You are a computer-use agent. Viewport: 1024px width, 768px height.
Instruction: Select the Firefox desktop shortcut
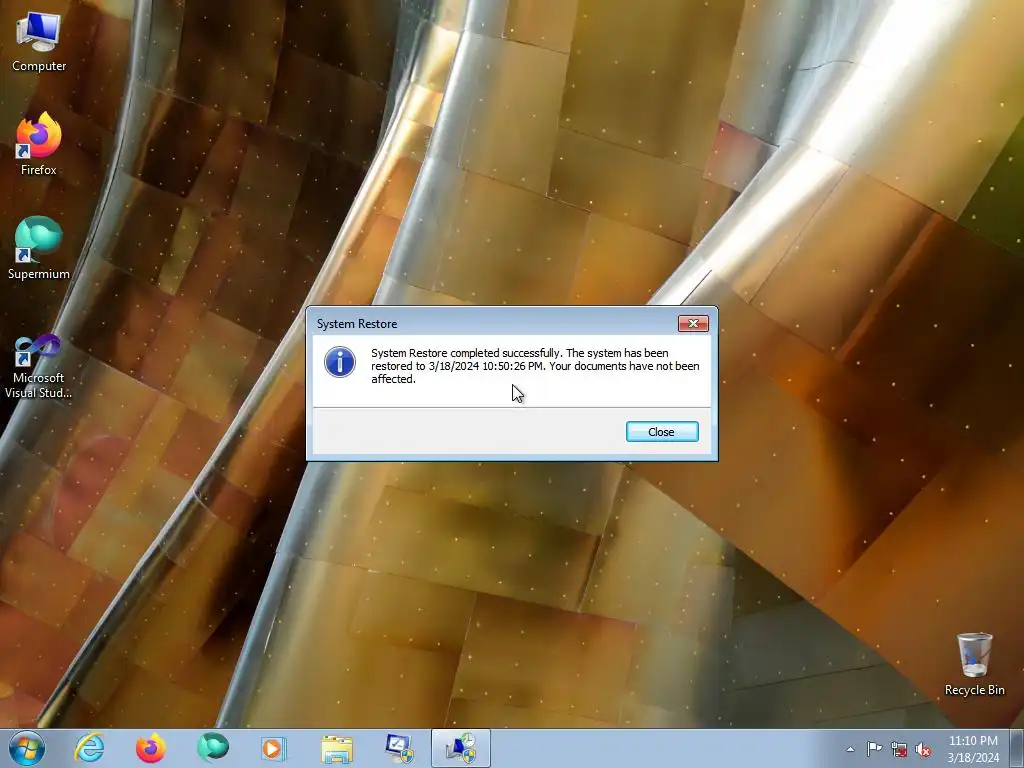[x=39, y=144]
